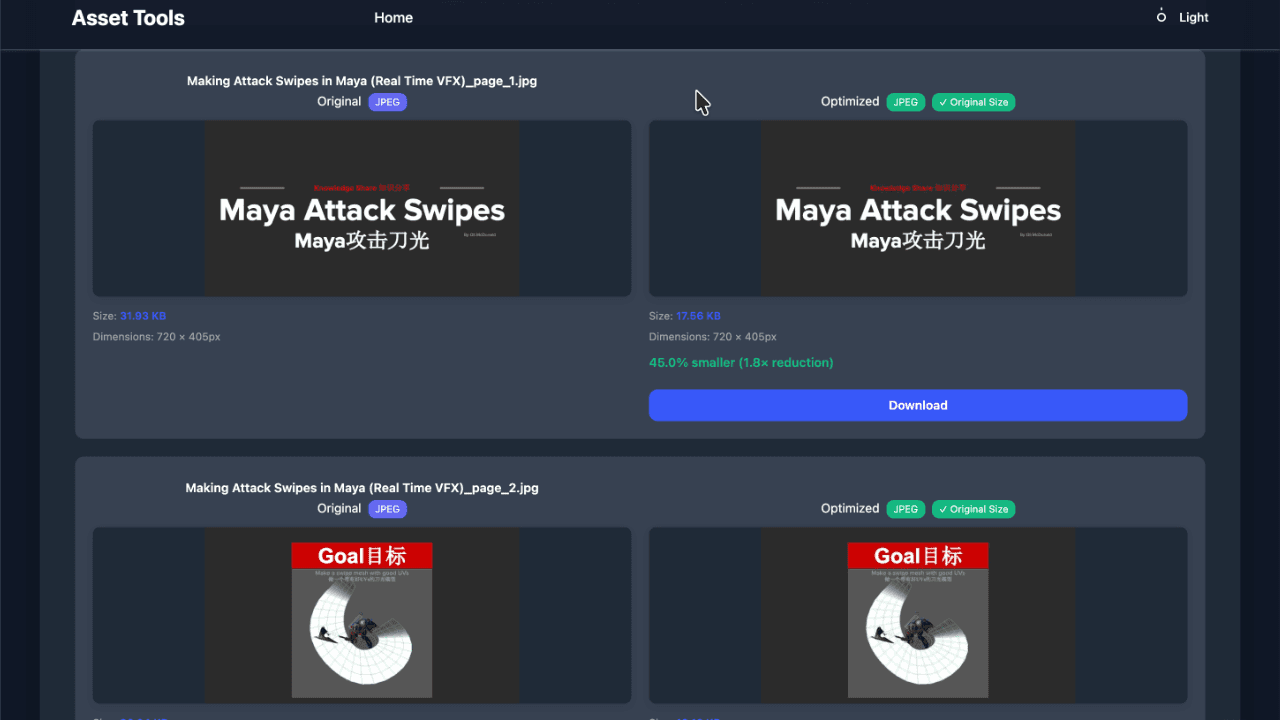Open the original Maya Attack Swipes preview

(x=362, y=209)
